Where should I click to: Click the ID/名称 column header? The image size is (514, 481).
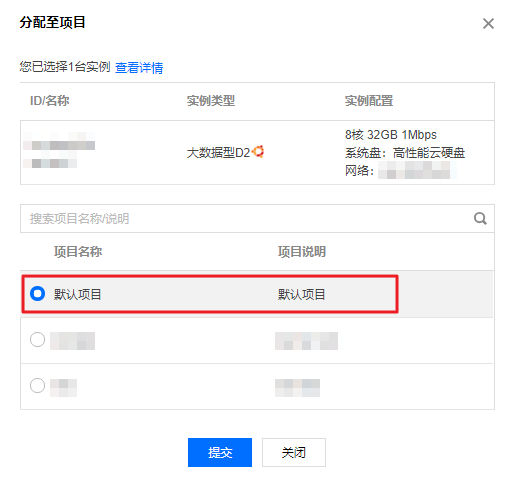[50, 101]
